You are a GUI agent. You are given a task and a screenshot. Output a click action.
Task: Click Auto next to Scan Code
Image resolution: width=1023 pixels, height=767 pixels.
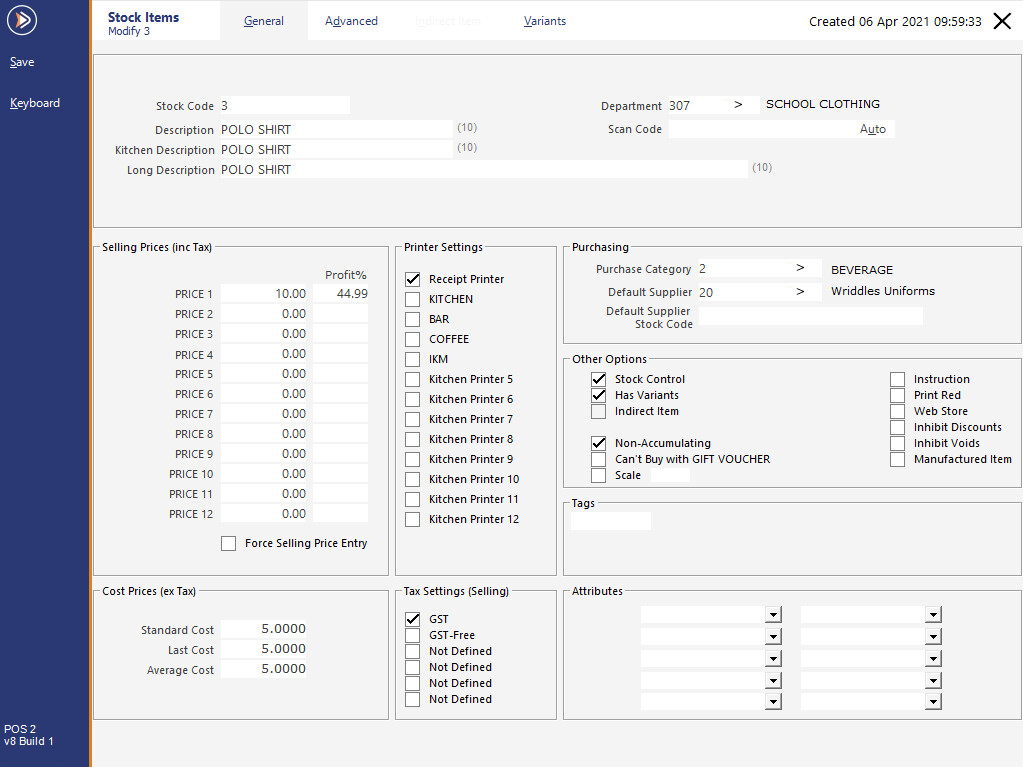(872, 129)
